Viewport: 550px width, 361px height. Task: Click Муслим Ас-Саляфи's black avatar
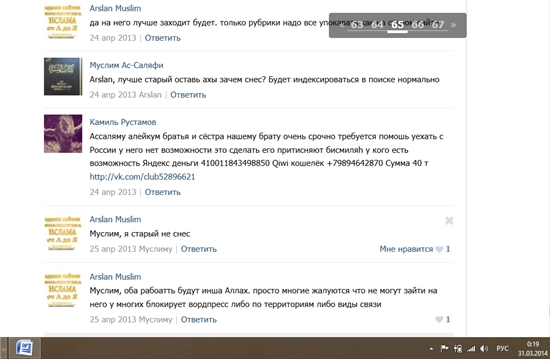click(63, 76)
